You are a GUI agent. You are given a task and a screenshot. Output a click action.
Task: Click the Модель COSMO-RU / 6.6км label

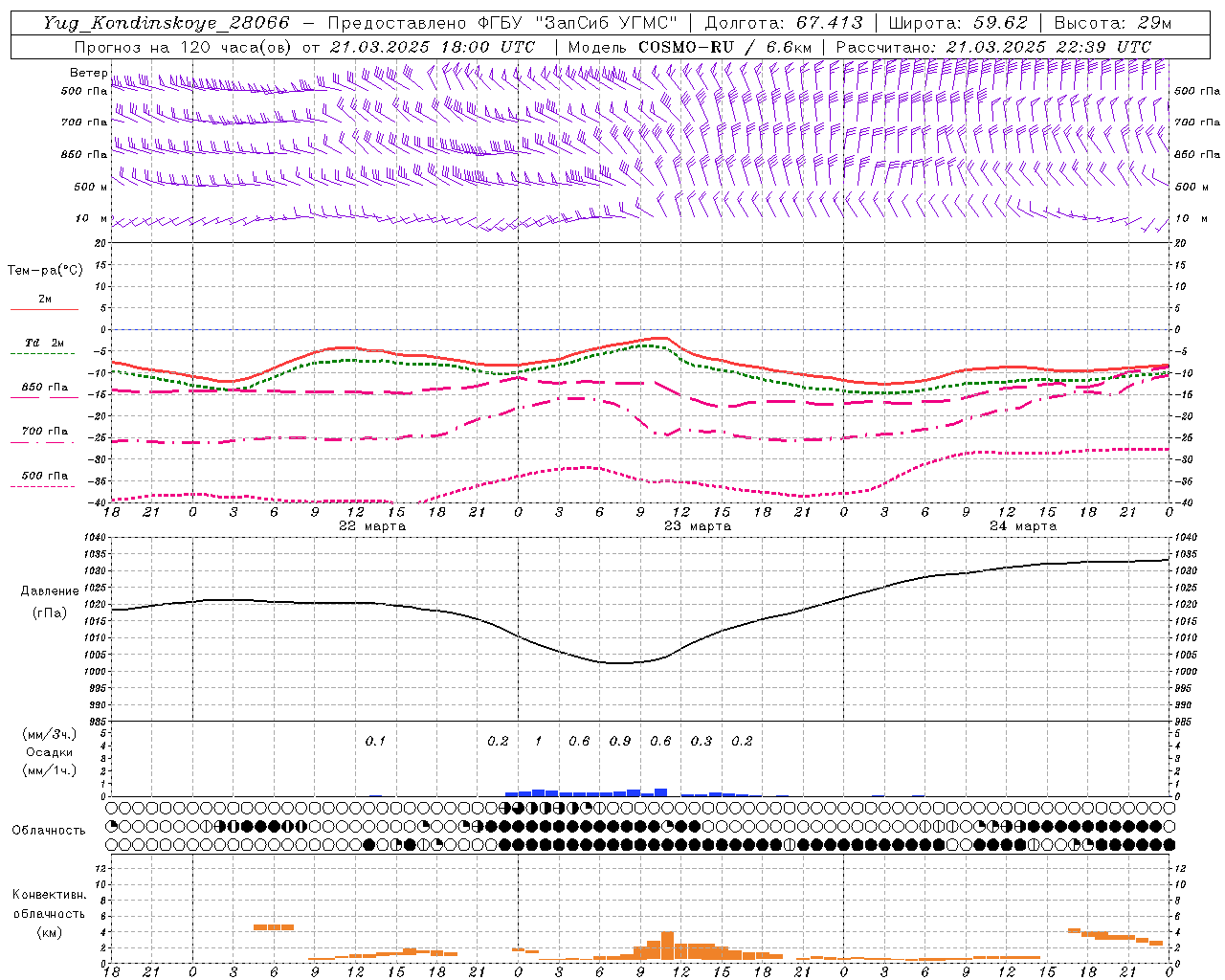(690, 47)
